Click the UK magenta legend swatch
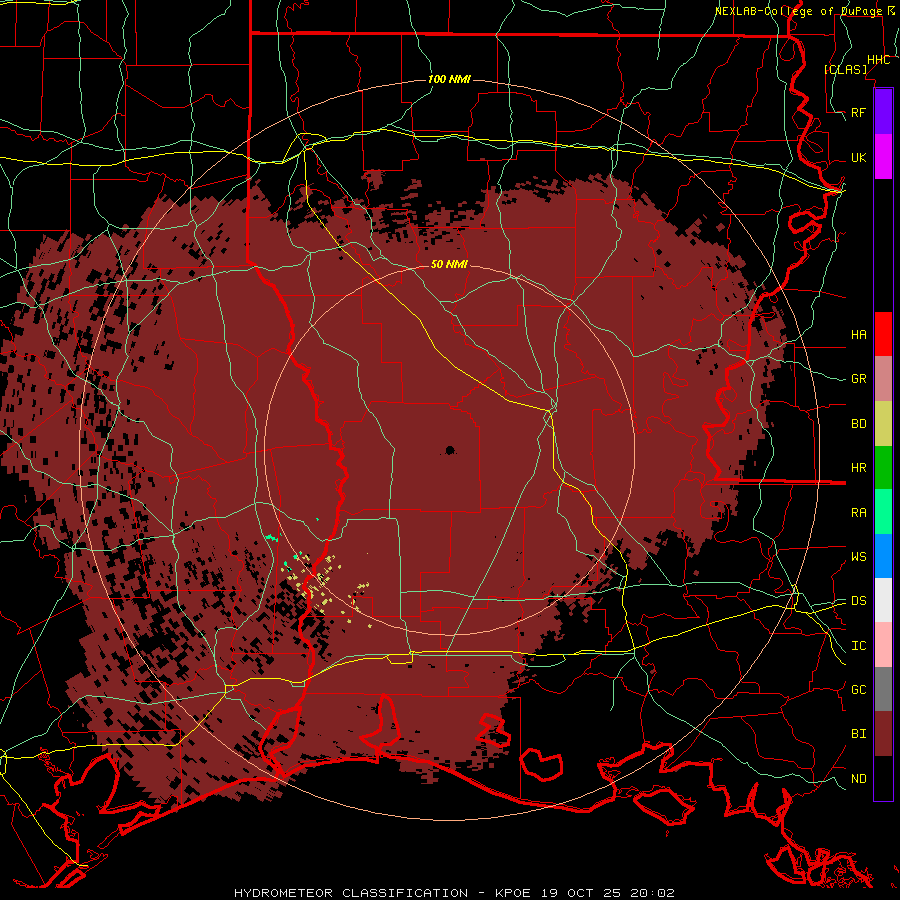Image resolution: width=900 pixels, height=900 pixels. (883, 157)
